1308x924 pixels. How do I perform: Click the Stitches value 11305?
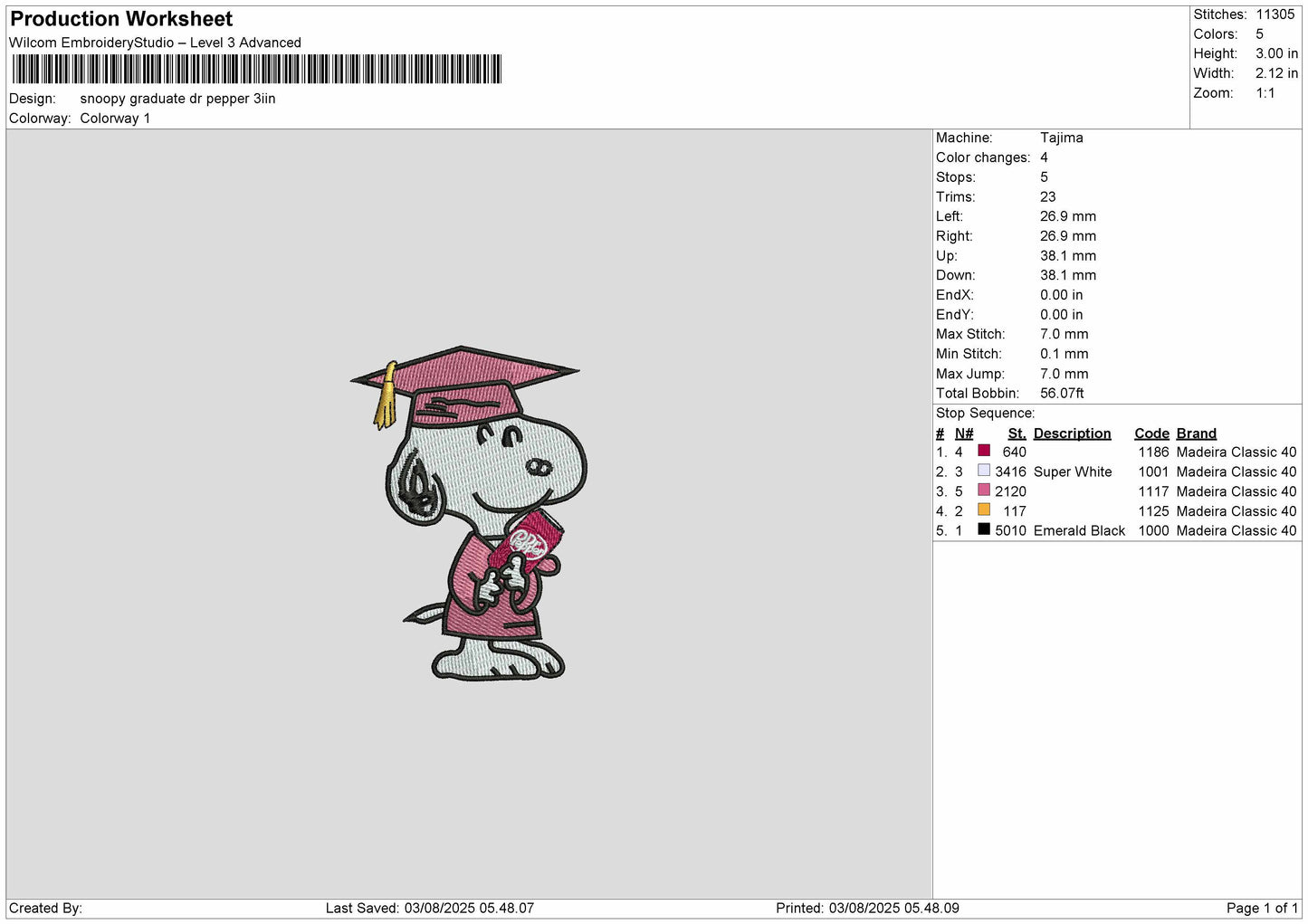pos(1275,14)
